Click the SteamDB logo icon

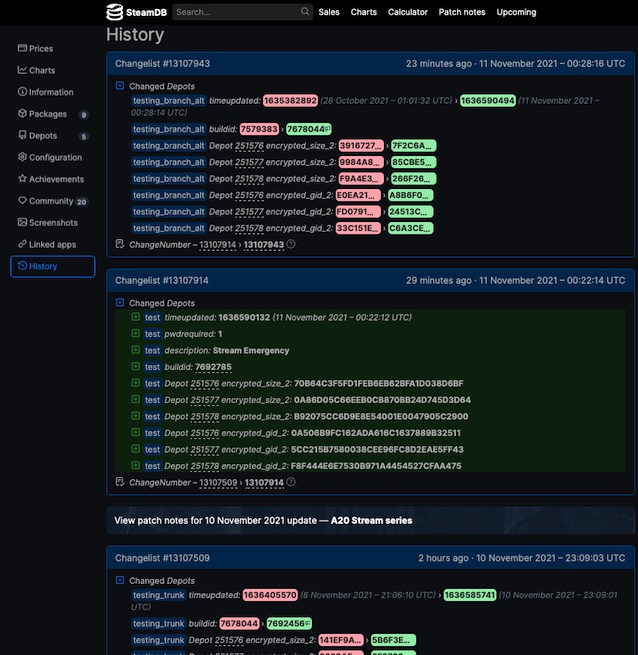click(117, 12)
